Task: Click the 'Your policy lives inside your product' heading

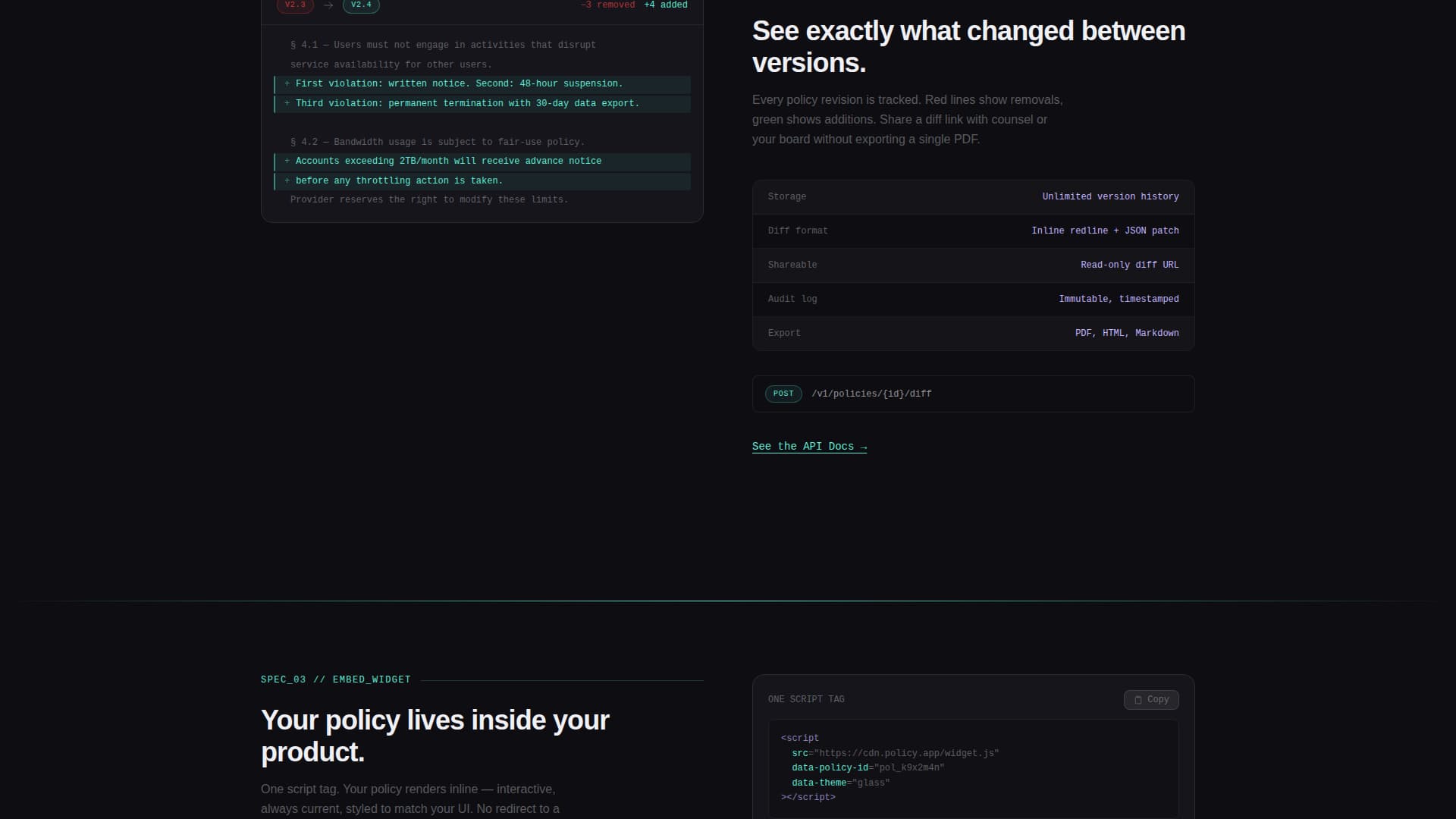Action: point(435,736)
